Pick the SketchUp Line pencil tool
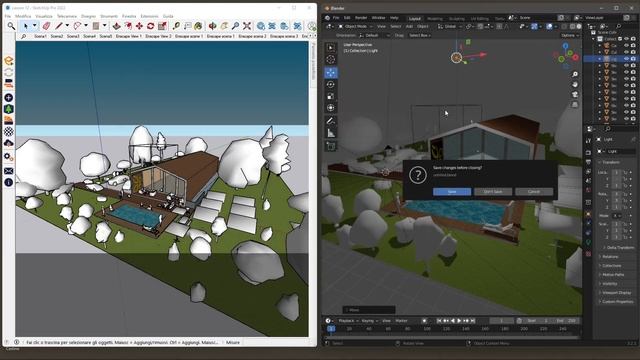The width and height of the screenshot is (640, 360). pos(59,26)
